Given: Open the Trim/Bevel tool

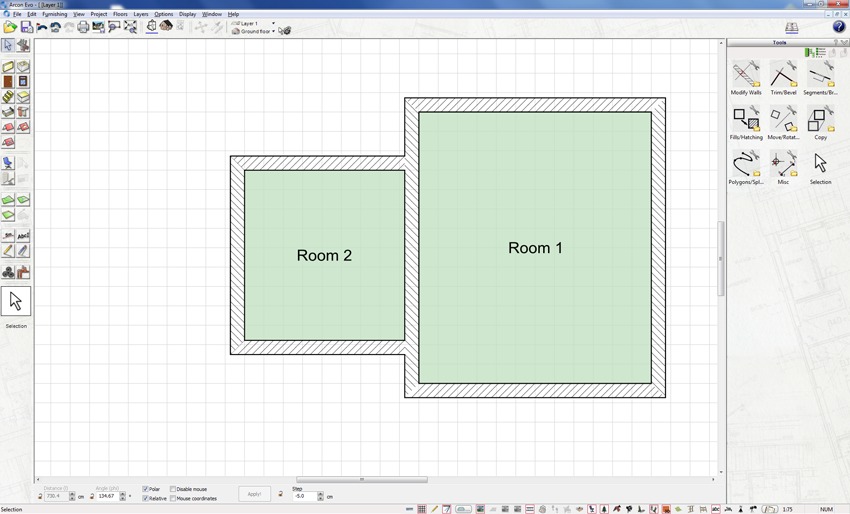Looking at the screenshot, I should pyautogui.click(x=783, y=78).
